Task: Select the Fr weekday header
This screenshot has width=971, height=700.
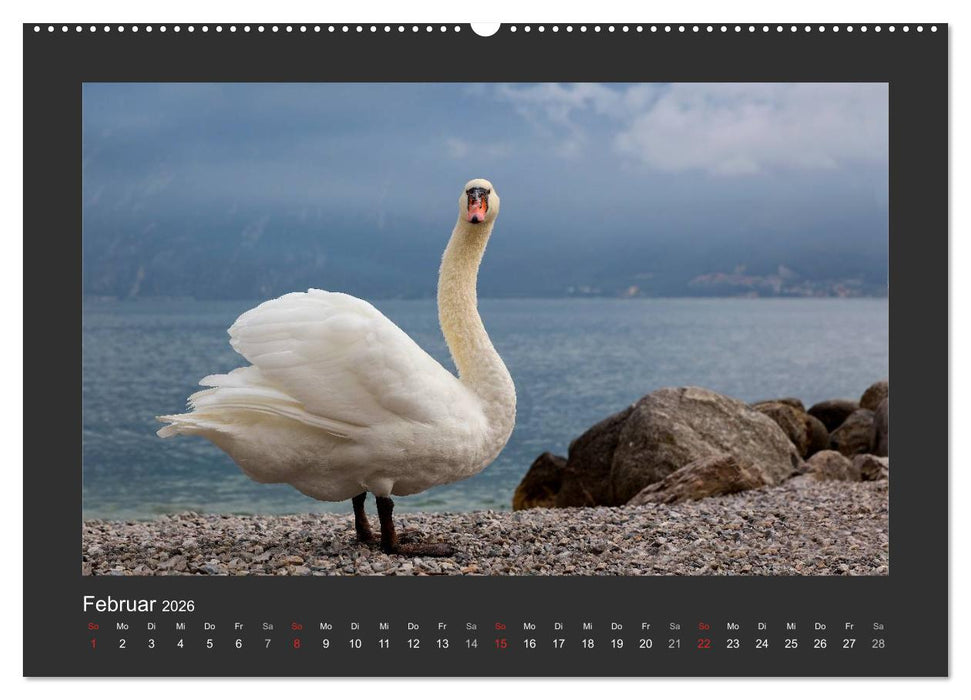Action: (237, 626)
